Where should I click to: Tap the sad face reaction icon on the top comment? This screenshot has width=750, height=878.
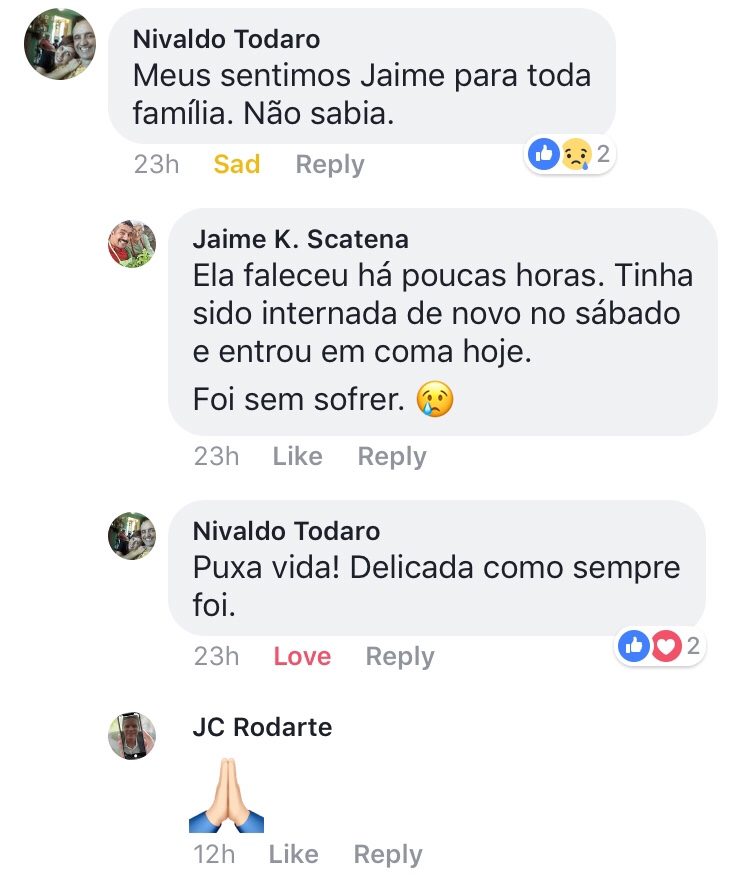575,154
